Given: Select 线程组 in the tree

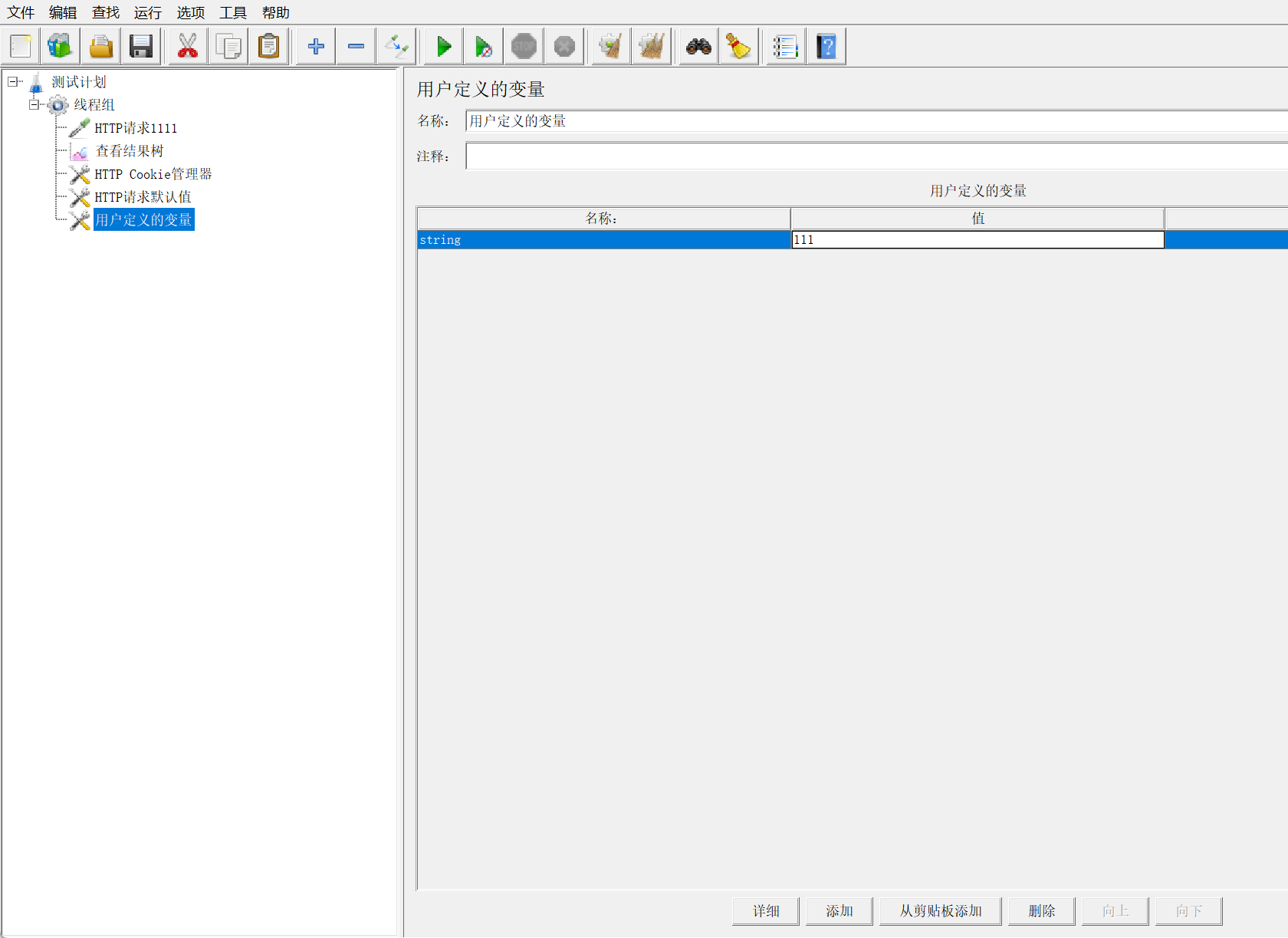Looking at the screenshot, I should (x=94, y=105).
